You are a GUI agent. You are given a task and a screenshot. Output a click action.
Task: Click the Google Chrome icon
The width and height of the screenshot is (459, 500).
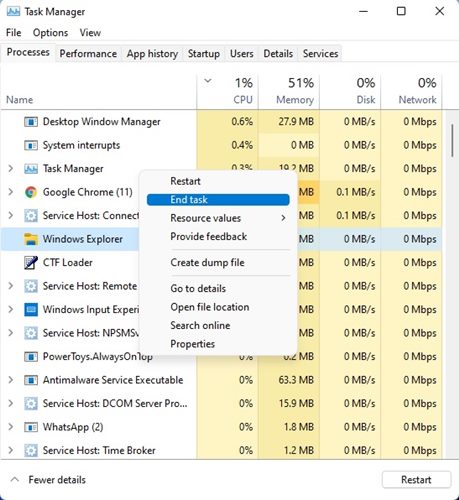tap(31, 192)
